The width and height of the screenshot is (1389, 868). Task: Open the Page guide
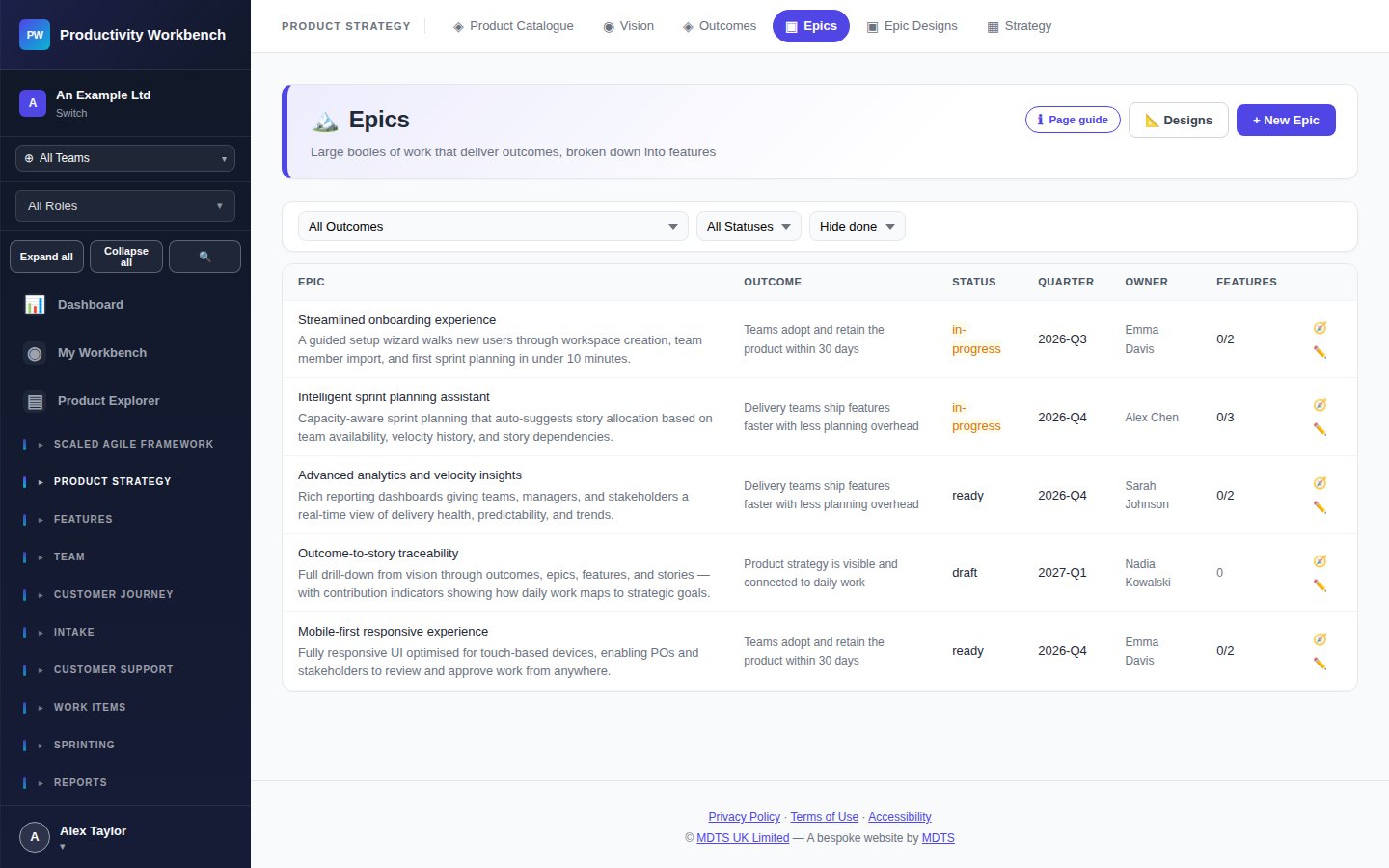point(1073,120)
